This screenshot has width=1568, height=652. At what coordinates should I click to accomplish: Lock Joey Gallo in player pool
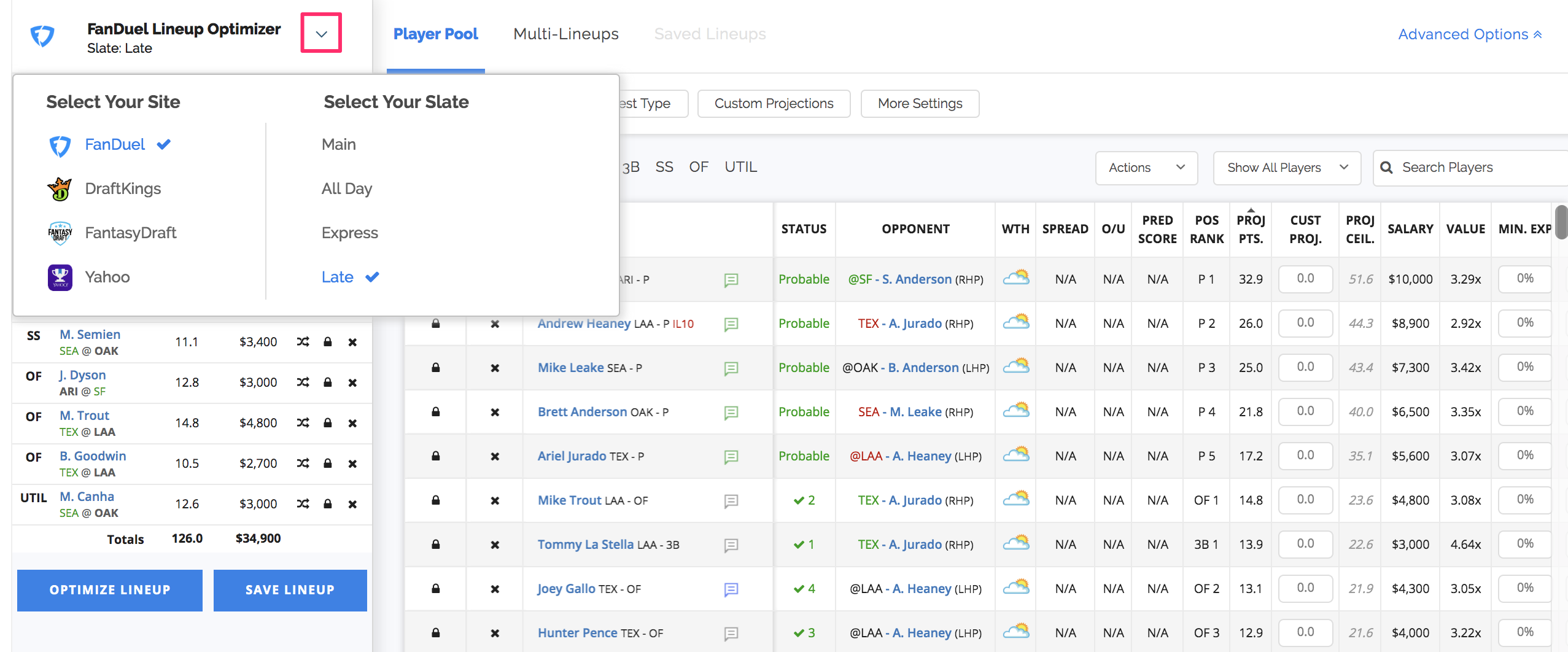435,589
